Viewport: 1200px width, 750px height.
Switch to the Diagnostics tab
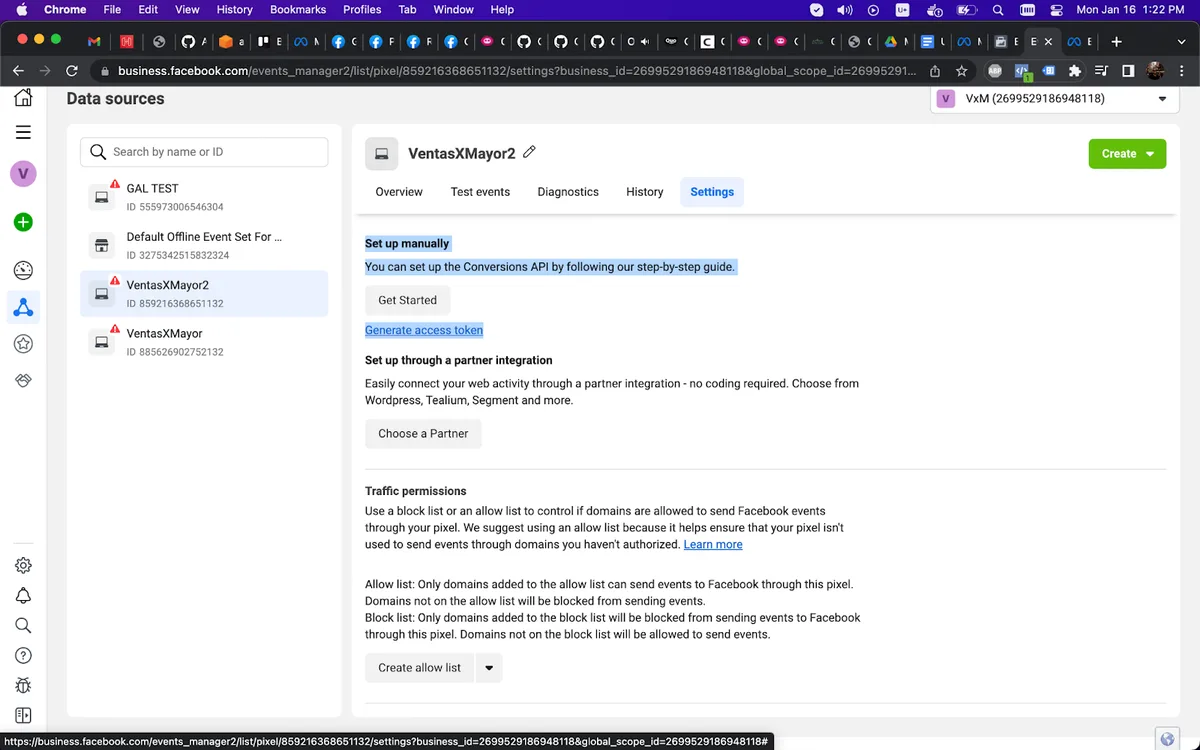[x=567, y=192]
